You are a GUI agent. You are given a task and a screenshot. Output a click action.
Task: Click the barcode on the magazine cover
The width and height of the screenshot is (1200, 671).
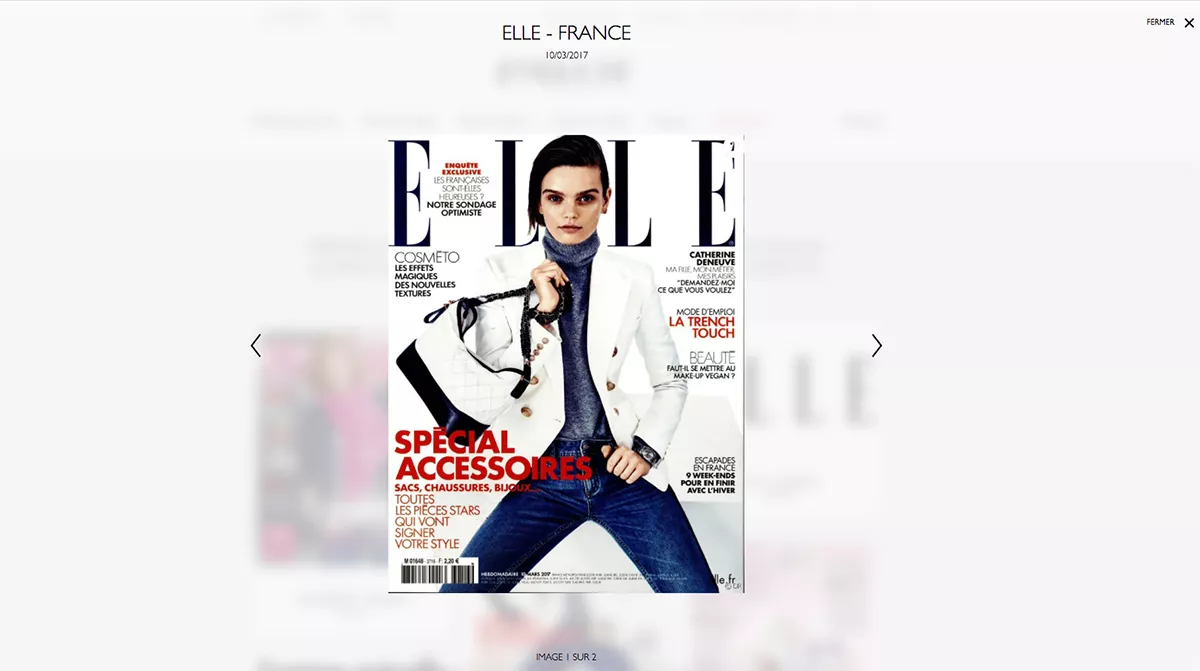pos(438,573)
